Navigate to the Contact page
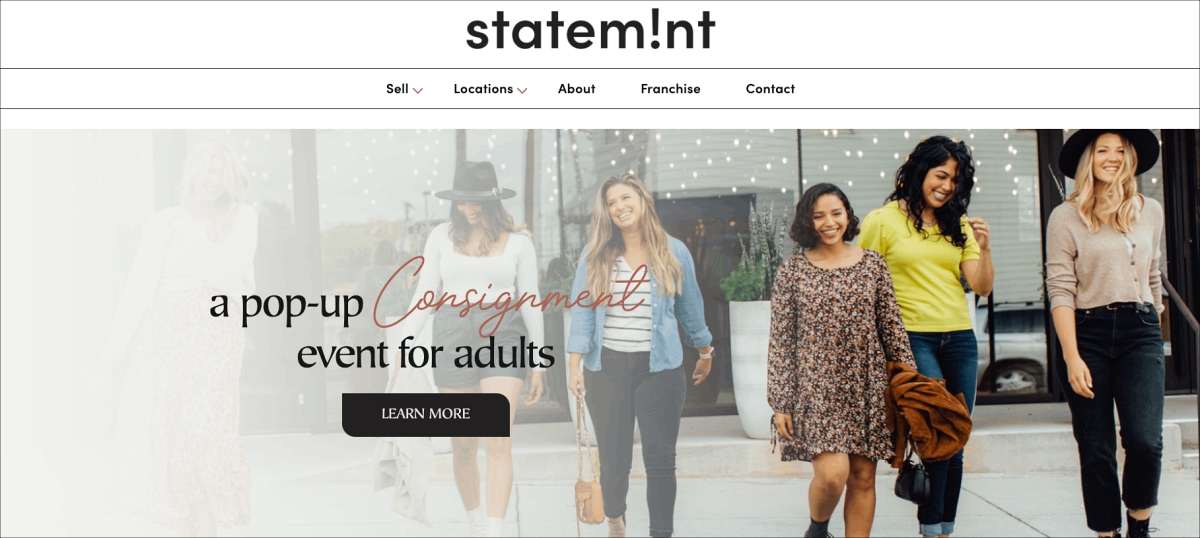This screenshot has width=1200, height=538. pos(770,89)
